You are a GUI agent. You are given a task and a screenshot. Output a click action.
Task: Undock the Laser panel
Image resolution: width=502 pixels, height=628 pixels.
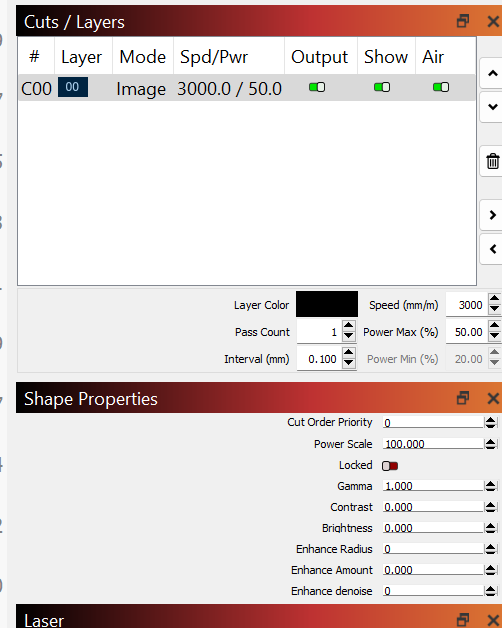click(x=463, y=620)
